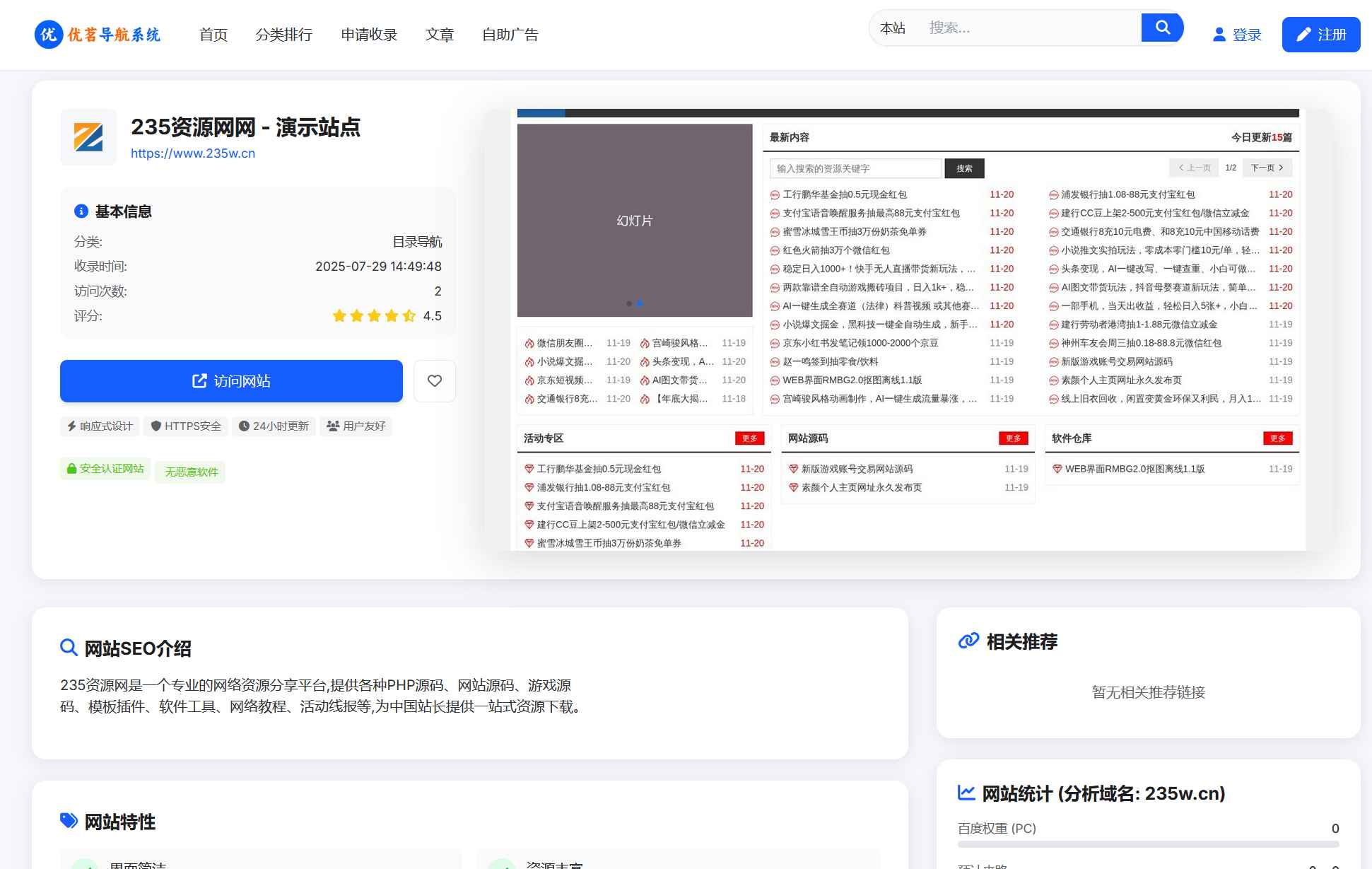The width and height of the screenshot is (1372, 869).
Task: Click the user icon beside 登录
Action: tap(1218, 34)
